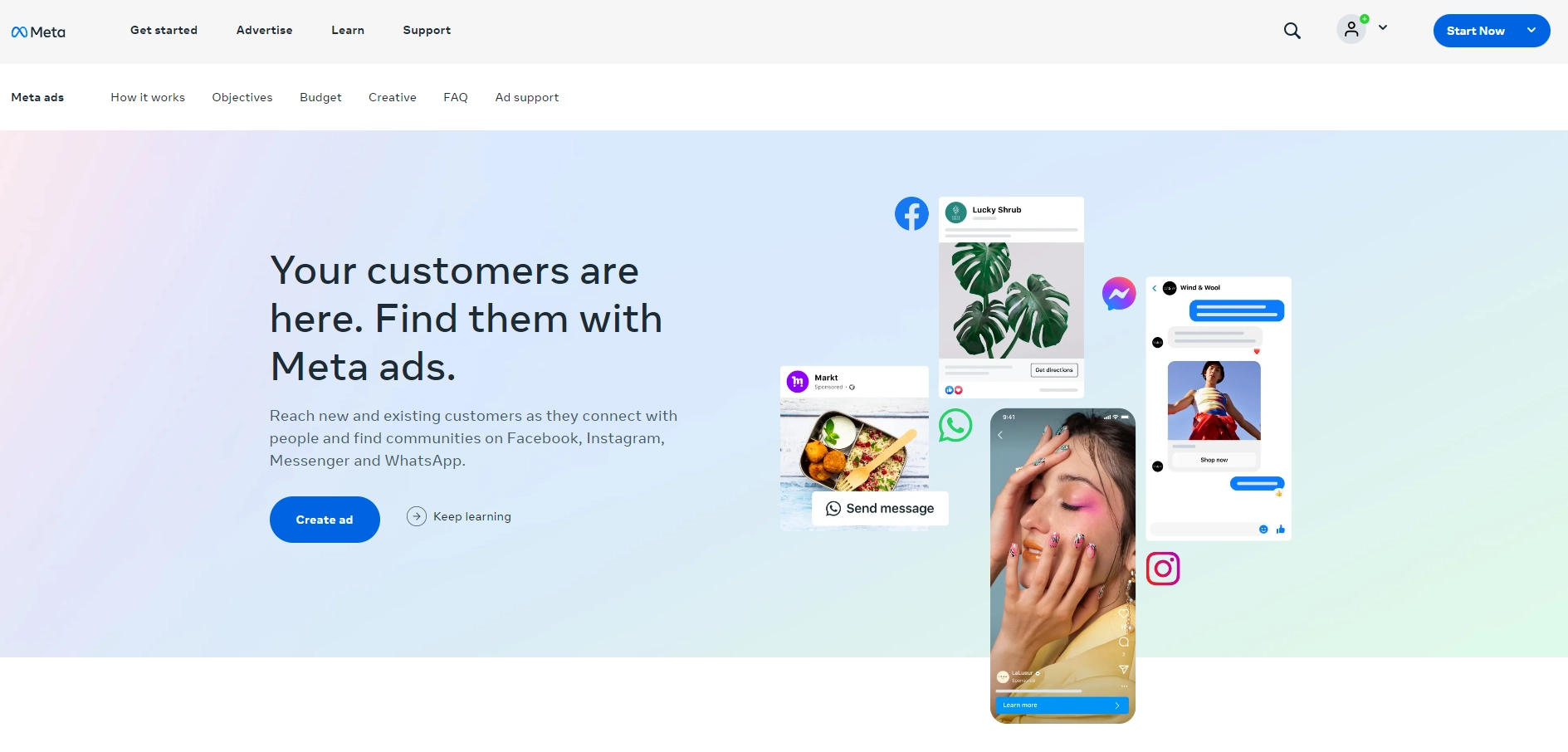Click the WhatsApp logo icon
Screen dimensions: 1568x752
tap(955, 425)
